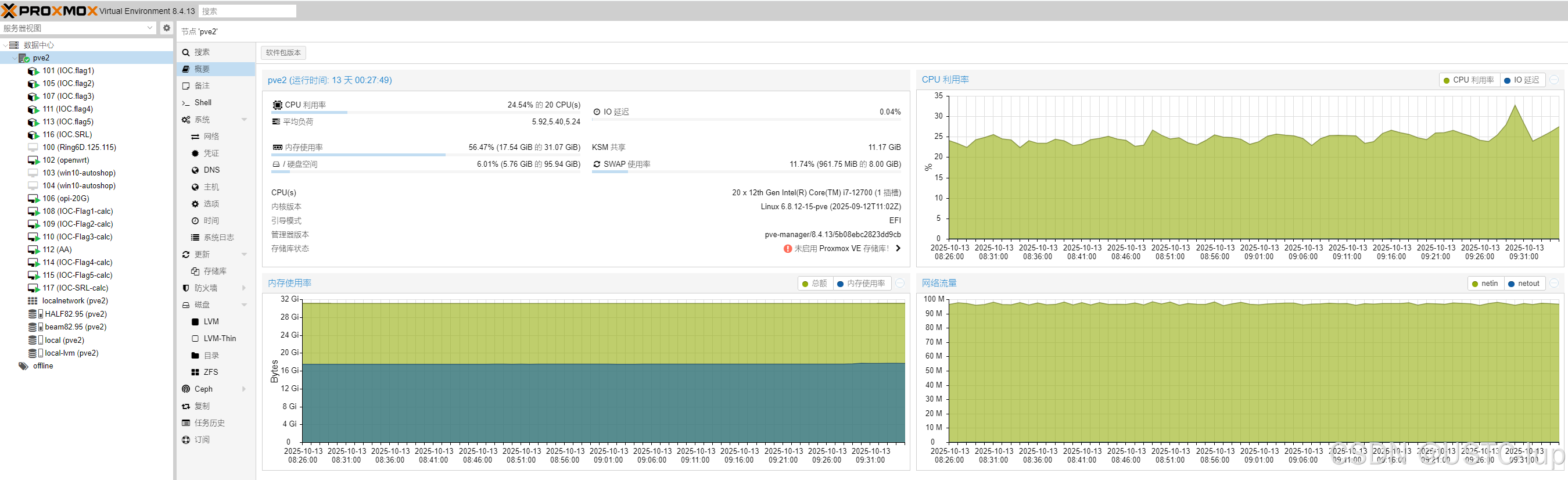Click the replication icon in node menu
Viewport: 1568px width, 480px height.
(x=186, y=406)
